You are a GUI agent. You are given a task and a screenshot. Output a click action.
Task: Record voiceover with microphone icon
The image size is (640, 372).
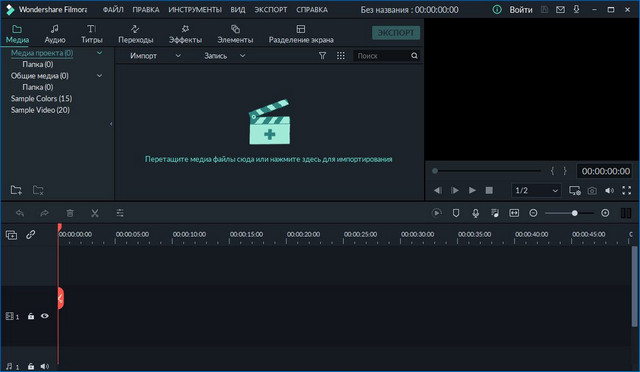476,213
